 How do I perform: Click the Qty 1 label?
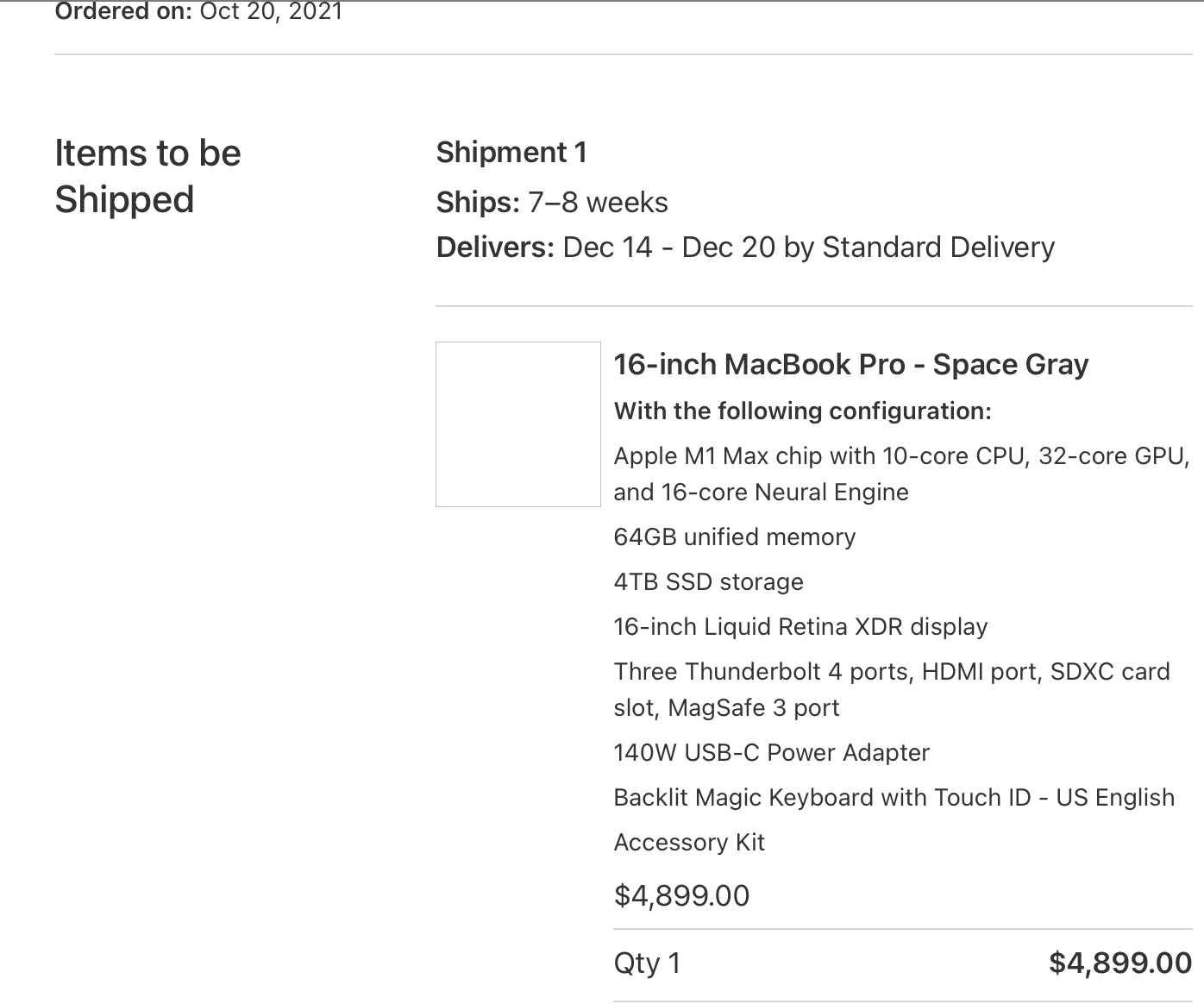coord(647,963)
